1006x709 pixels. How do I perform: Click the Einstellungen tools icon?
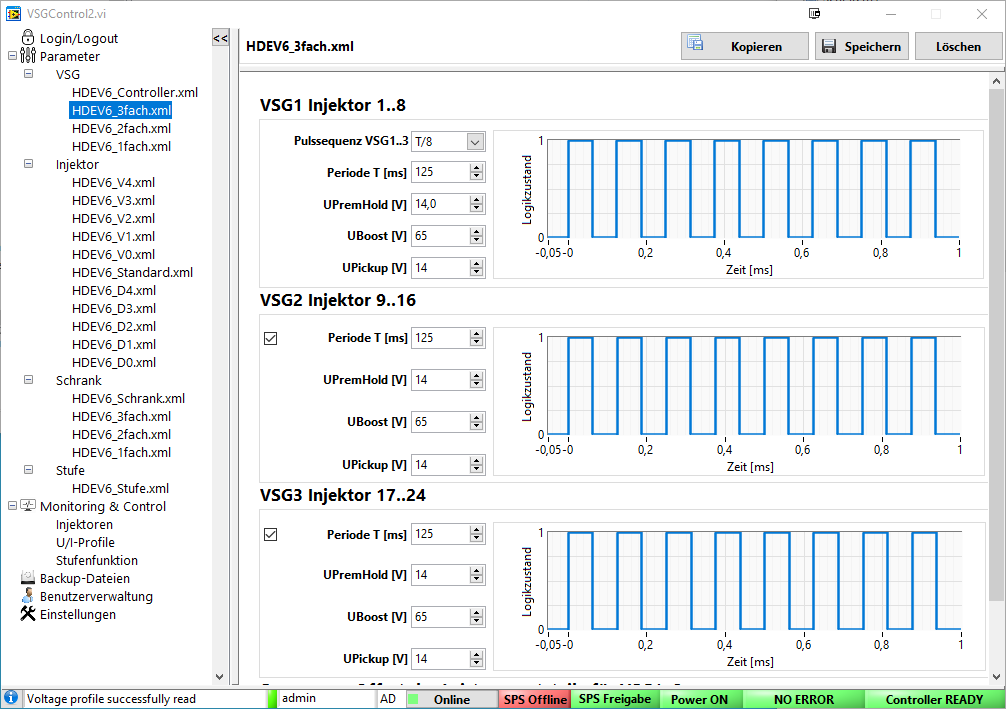coord(28,613)
